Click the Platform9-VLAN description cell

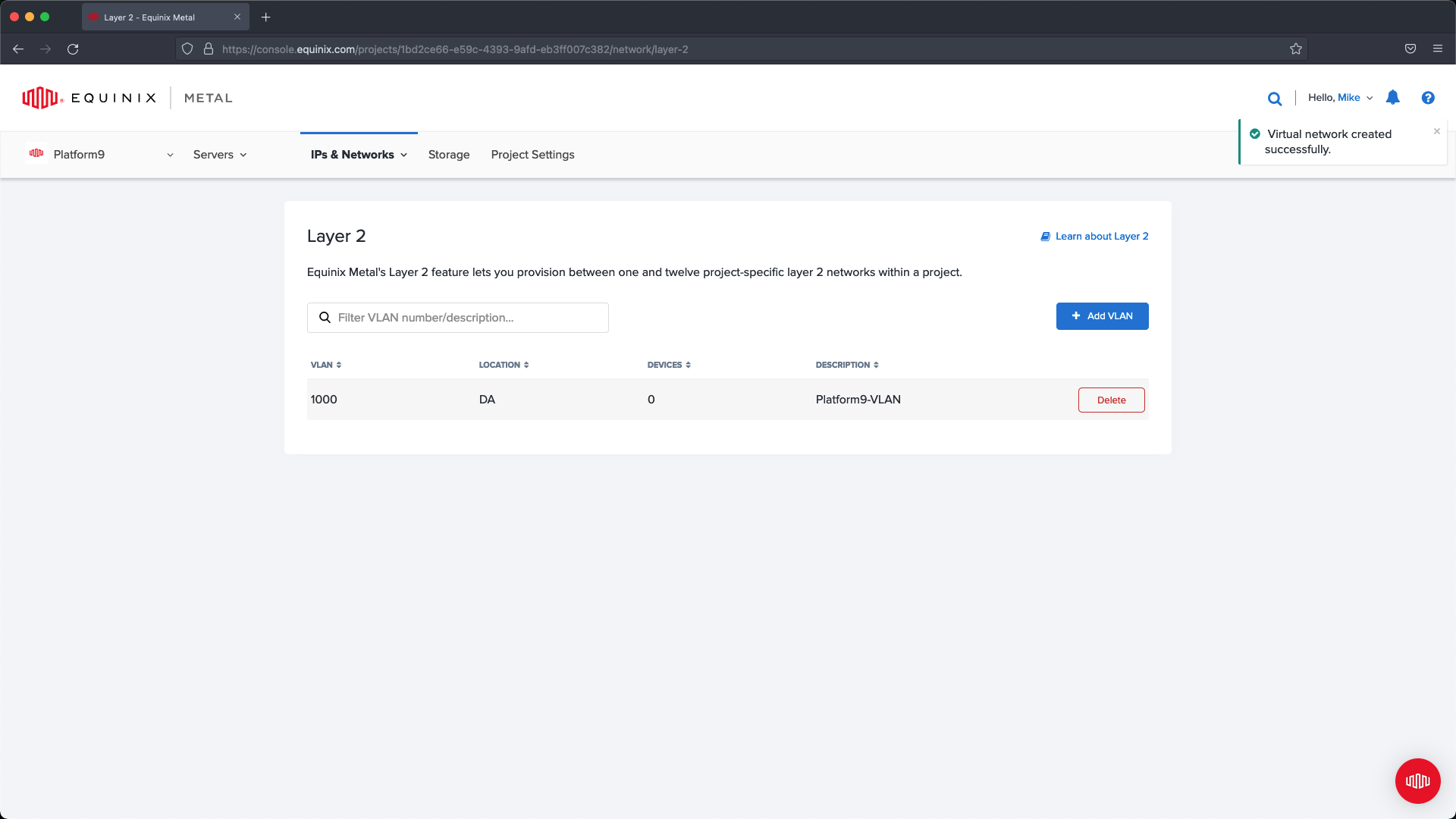point(858,400)
